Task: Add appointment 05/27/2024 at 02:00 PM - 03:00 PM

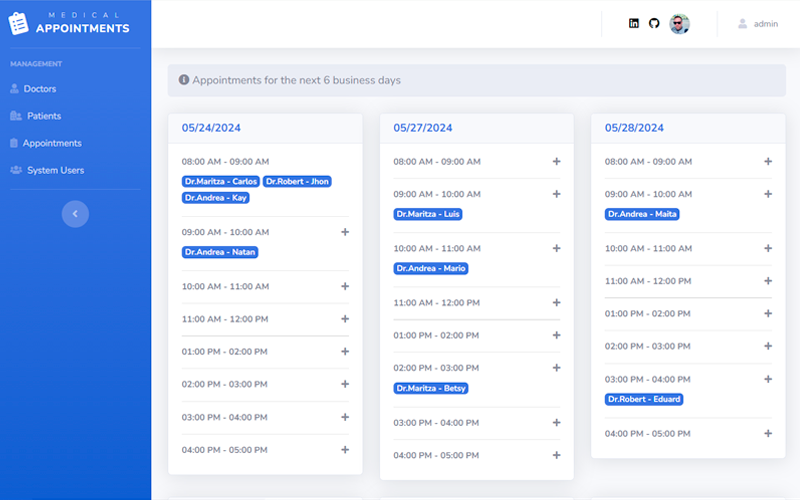Action: (x=557, y=368)
